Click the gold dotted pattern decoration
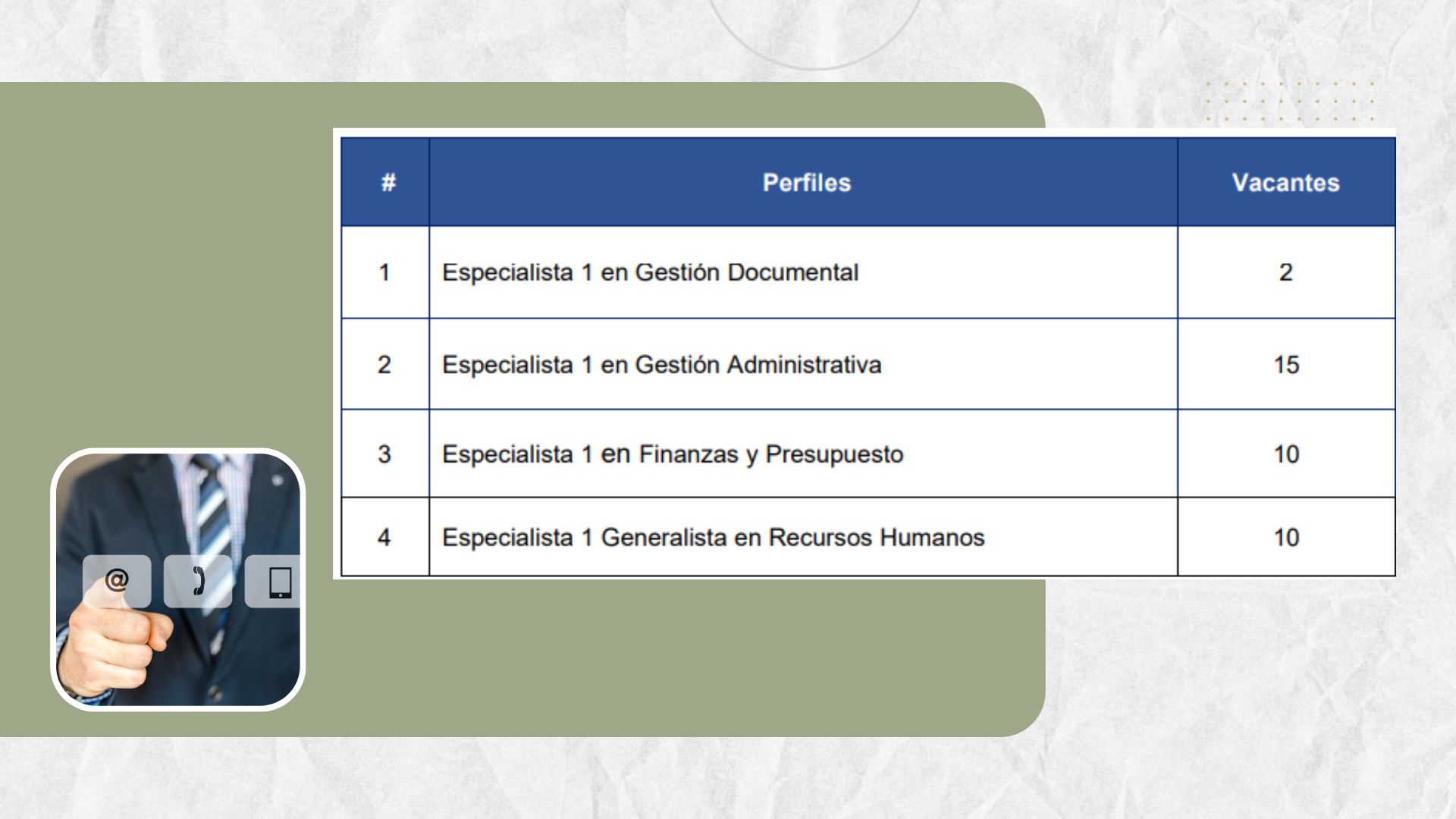The image size is (1456, 819). pyautogui.click(x=1290, y=101)
